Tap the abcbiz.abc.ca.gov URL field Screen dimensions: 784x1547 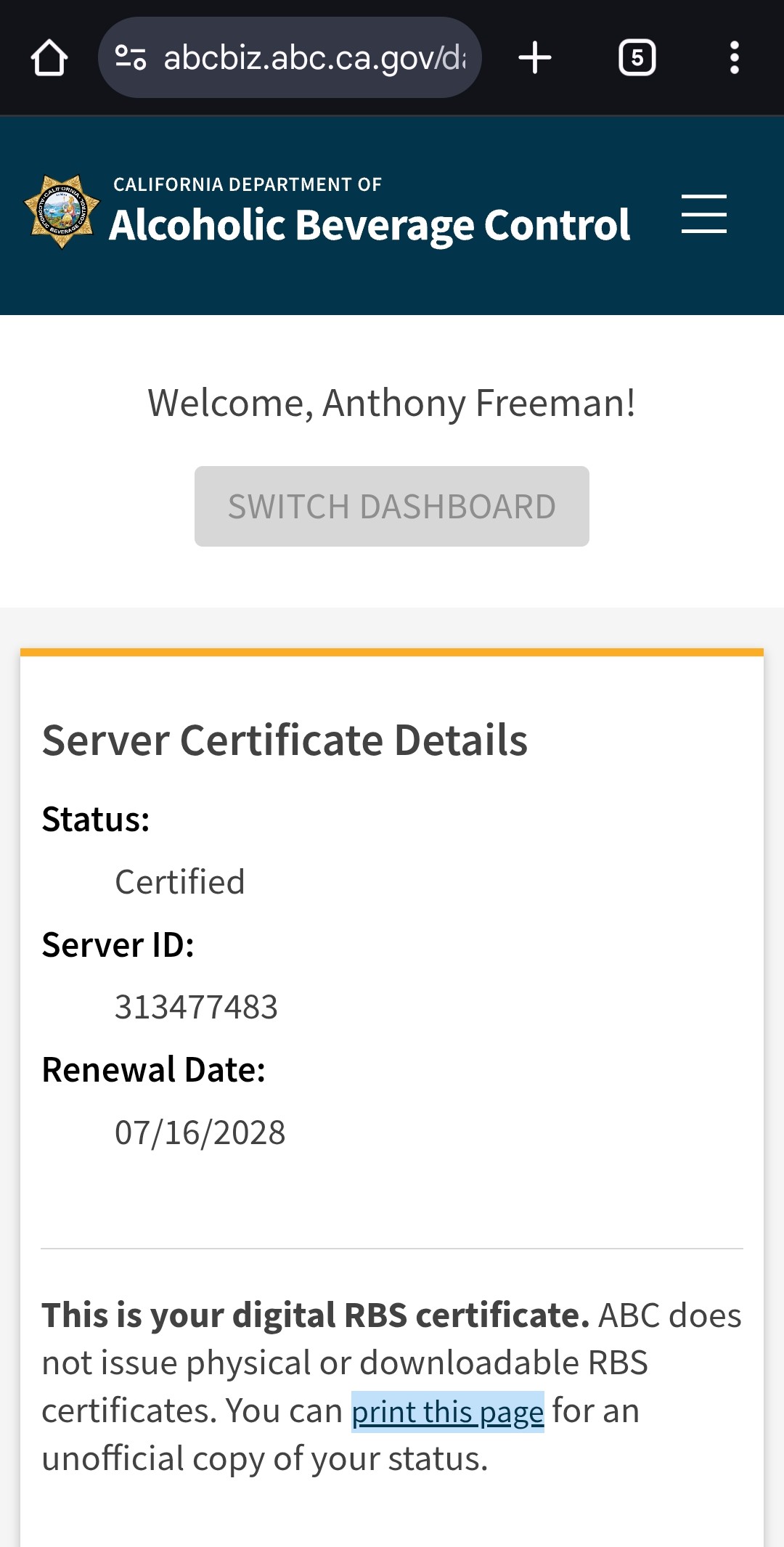point(314,58)
